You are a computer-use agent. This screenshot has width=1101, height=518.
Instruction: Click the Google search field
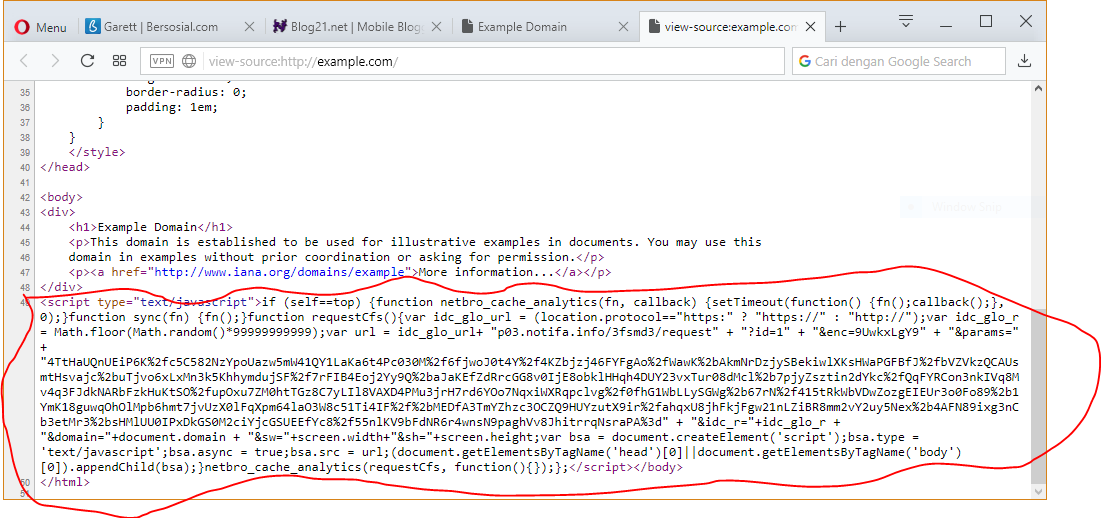899,61
